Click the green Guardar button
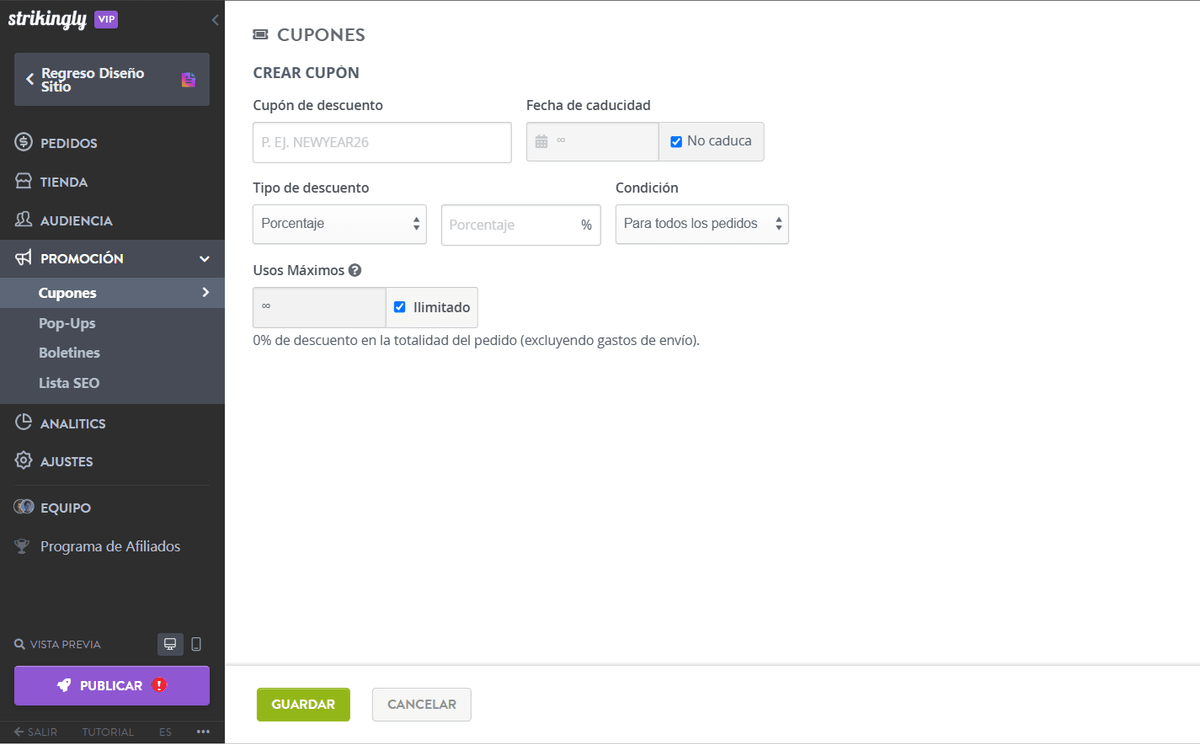The image size is (1200, 744). (303, 704)
